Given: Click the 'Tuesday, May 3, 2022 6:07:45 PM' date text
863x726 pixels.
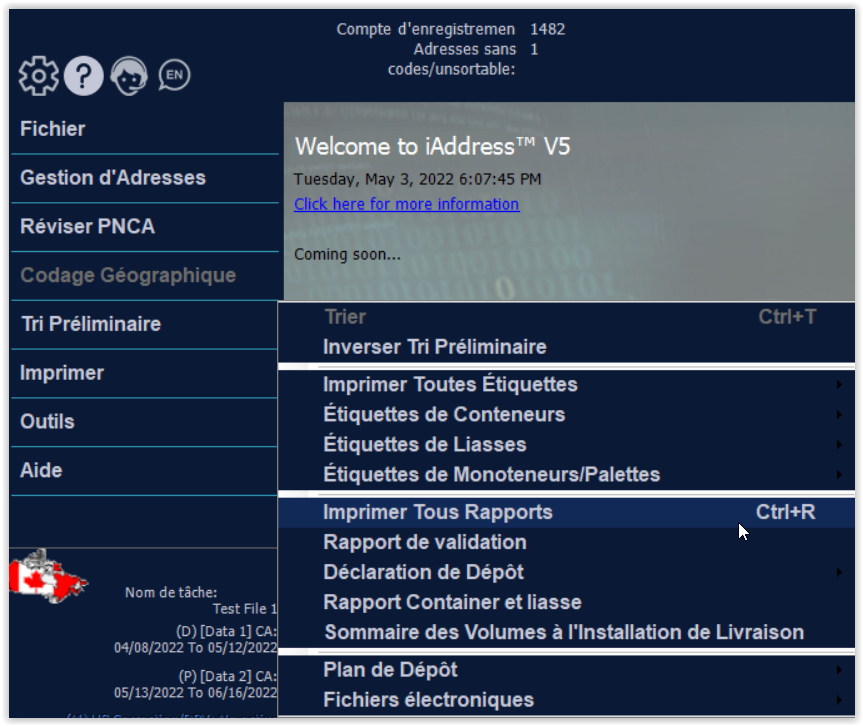Looking at the screenshot, I should click(x=418, y=179).
